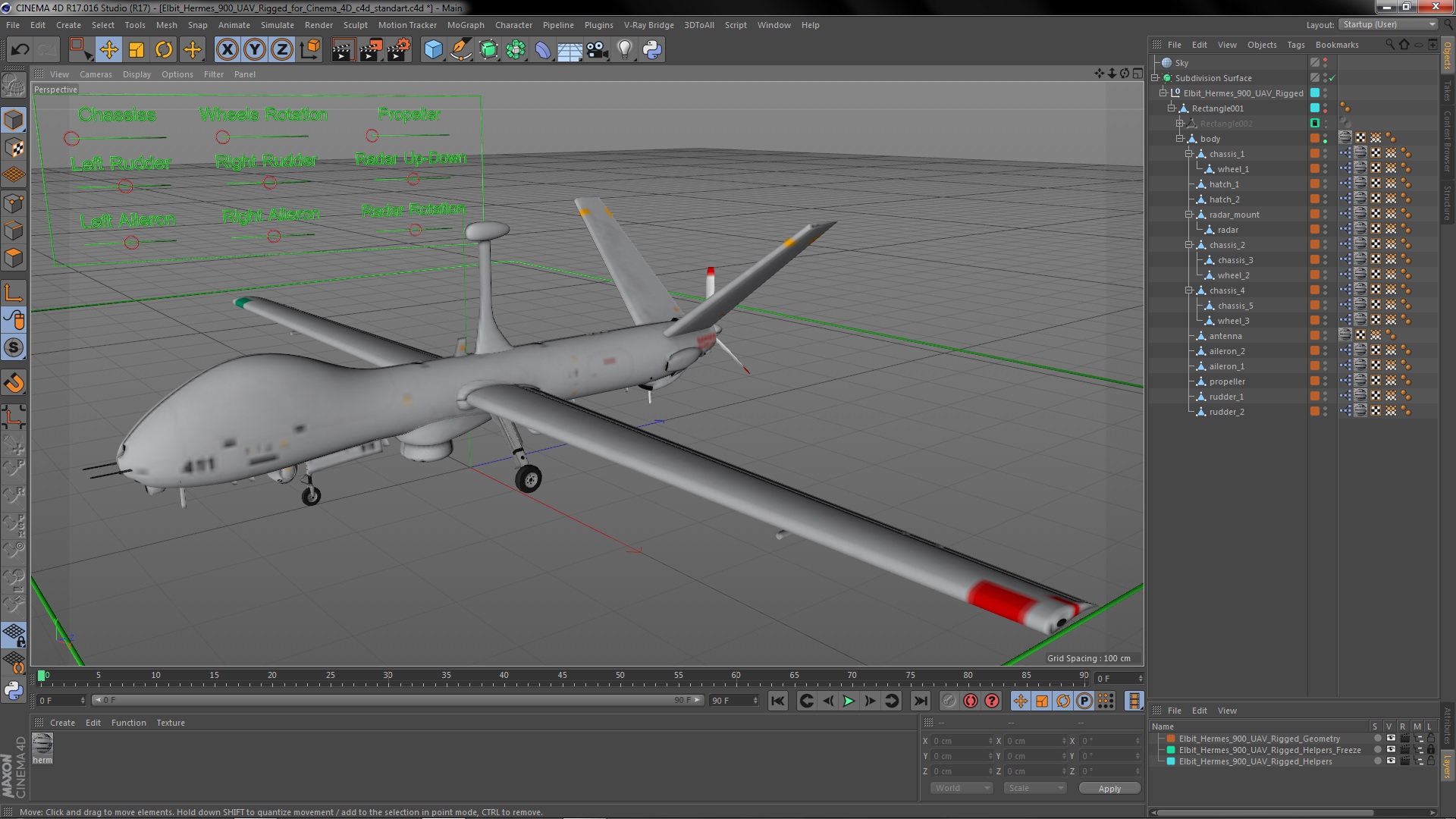Switch to Polygons mode

(x=14, y=259)
